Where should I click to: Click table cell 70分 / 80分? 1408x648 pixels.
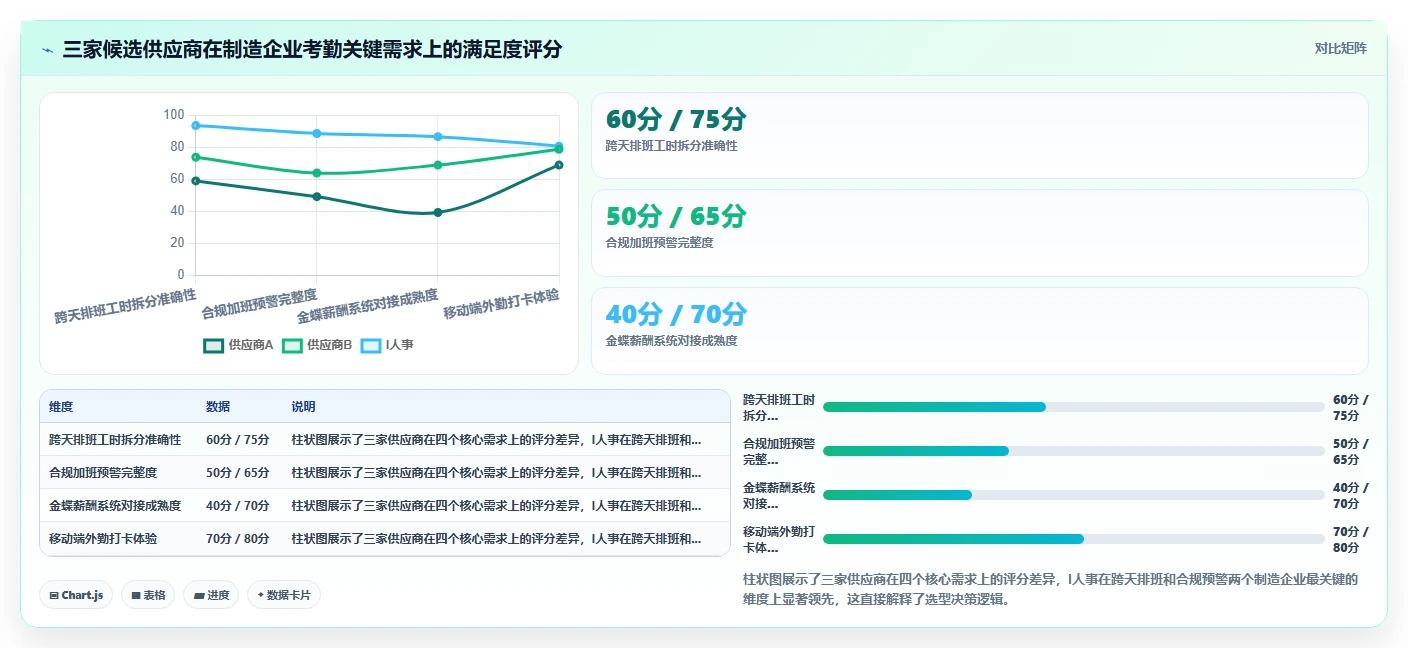238,538
